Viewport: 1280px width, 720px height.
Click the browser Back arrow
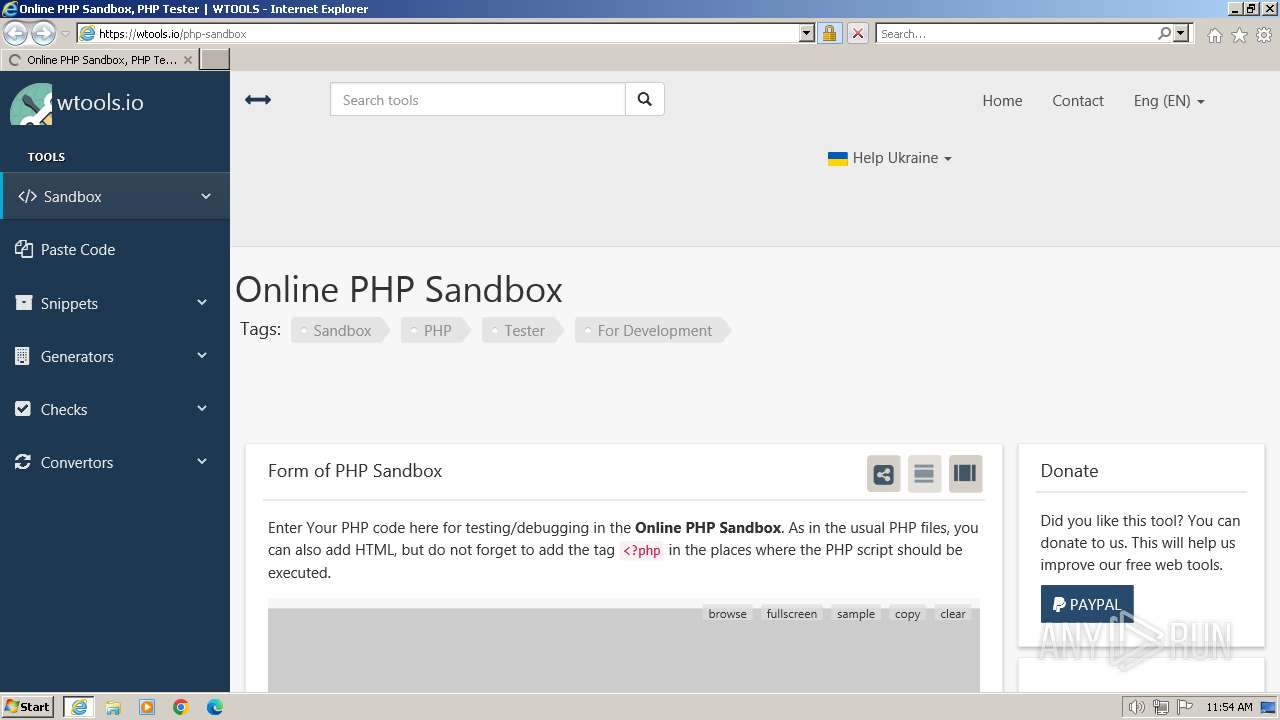click(16, 33)
